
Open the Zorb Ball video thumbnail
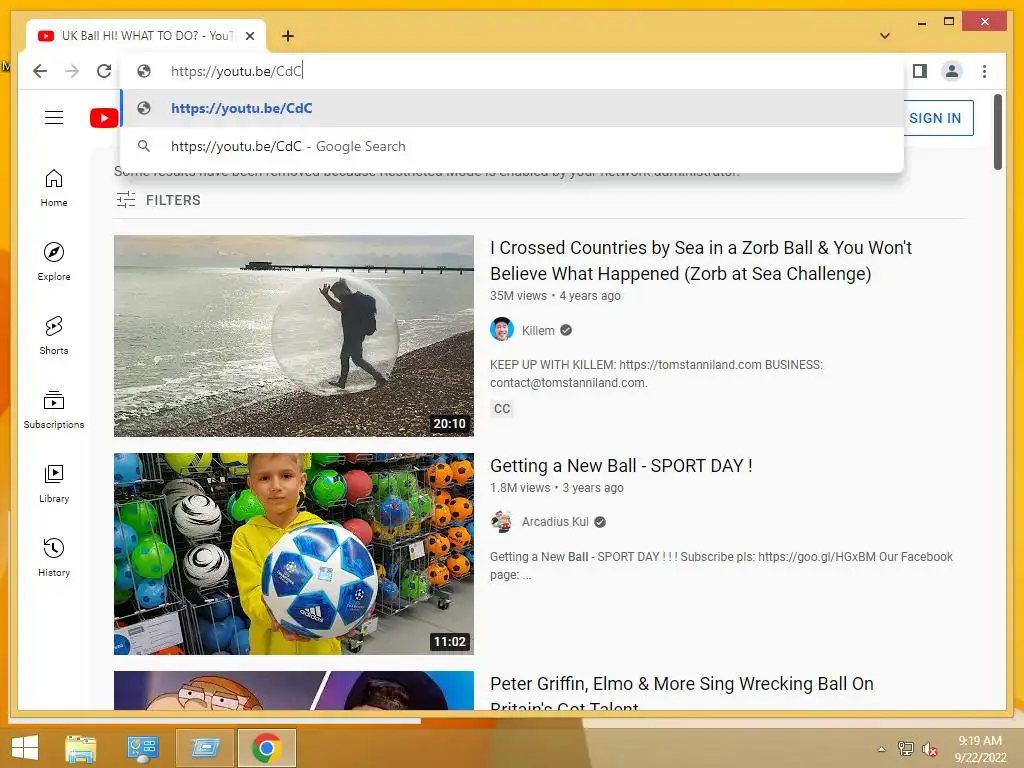[x=294, y=336]
